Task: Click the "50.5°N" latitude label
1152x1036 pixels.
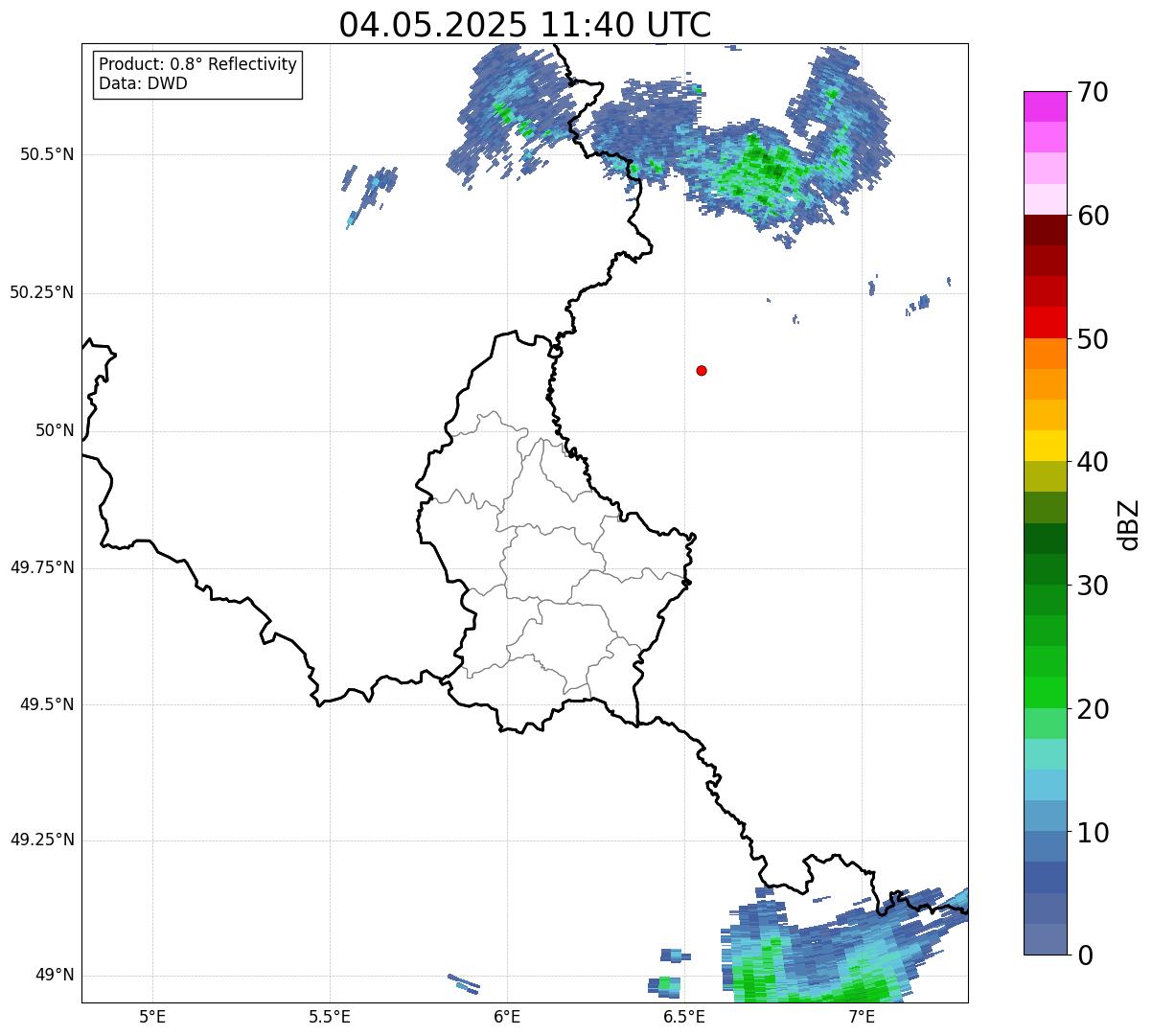Action: pyautogui.click(x=46, y=154)
